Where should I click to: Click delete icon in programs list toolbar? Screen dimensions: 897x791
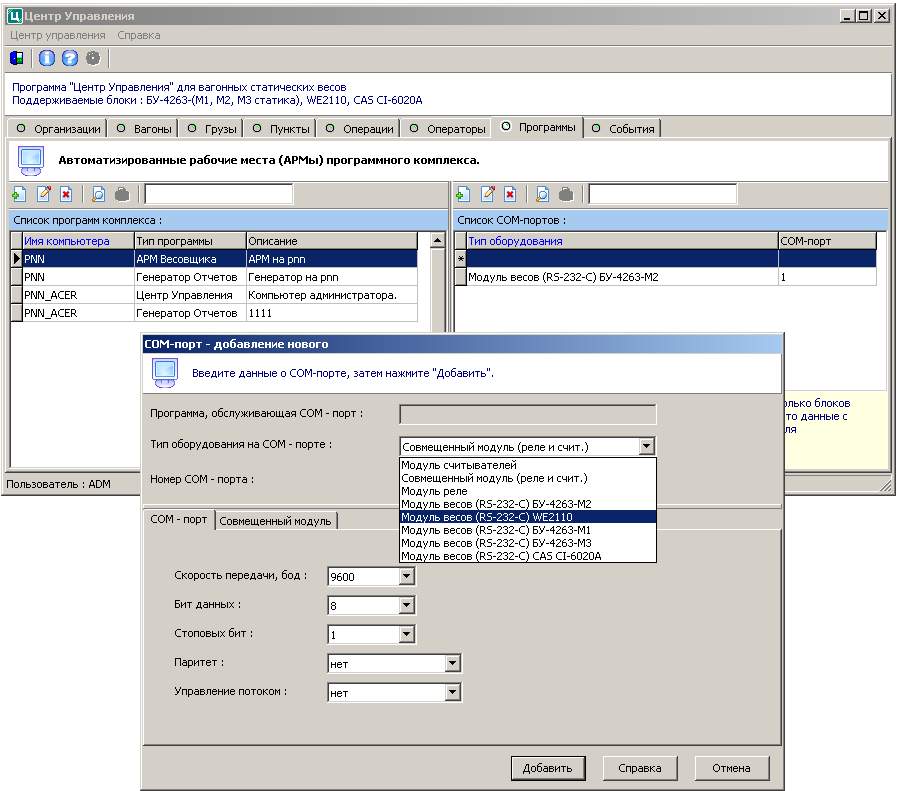click(x=66, y=194)
